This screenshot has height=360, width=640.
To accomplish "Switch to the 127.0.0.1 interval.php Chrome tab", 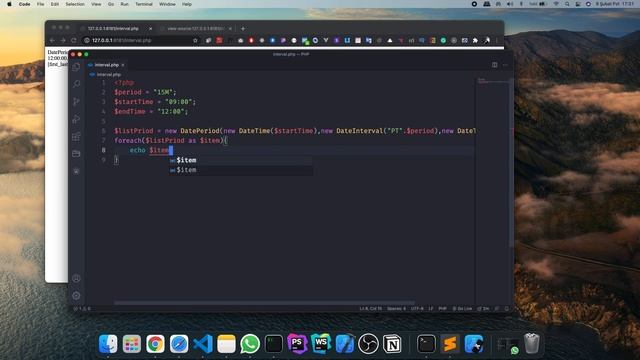I will (x=116, y=29).
